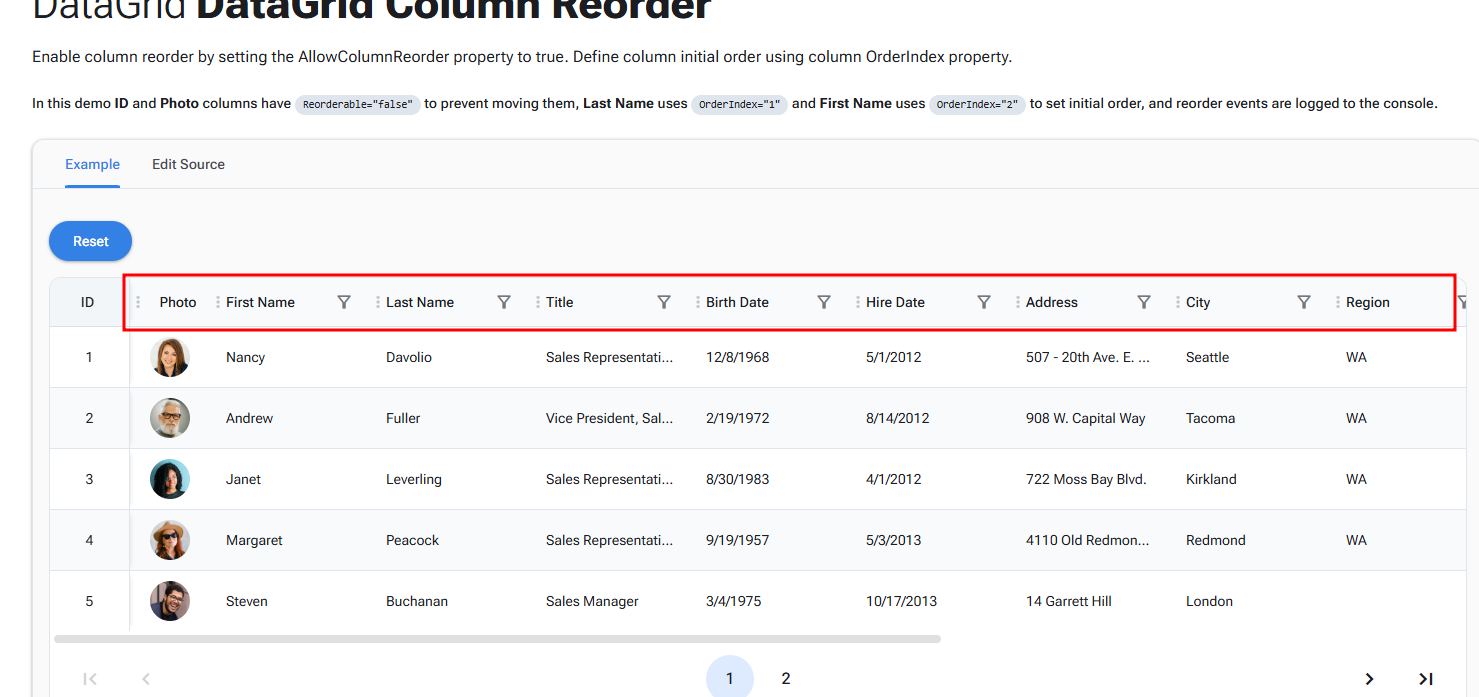1479x697 pixels.
Task: Open the Birth Date filter icon
Action: pos(824,302)
